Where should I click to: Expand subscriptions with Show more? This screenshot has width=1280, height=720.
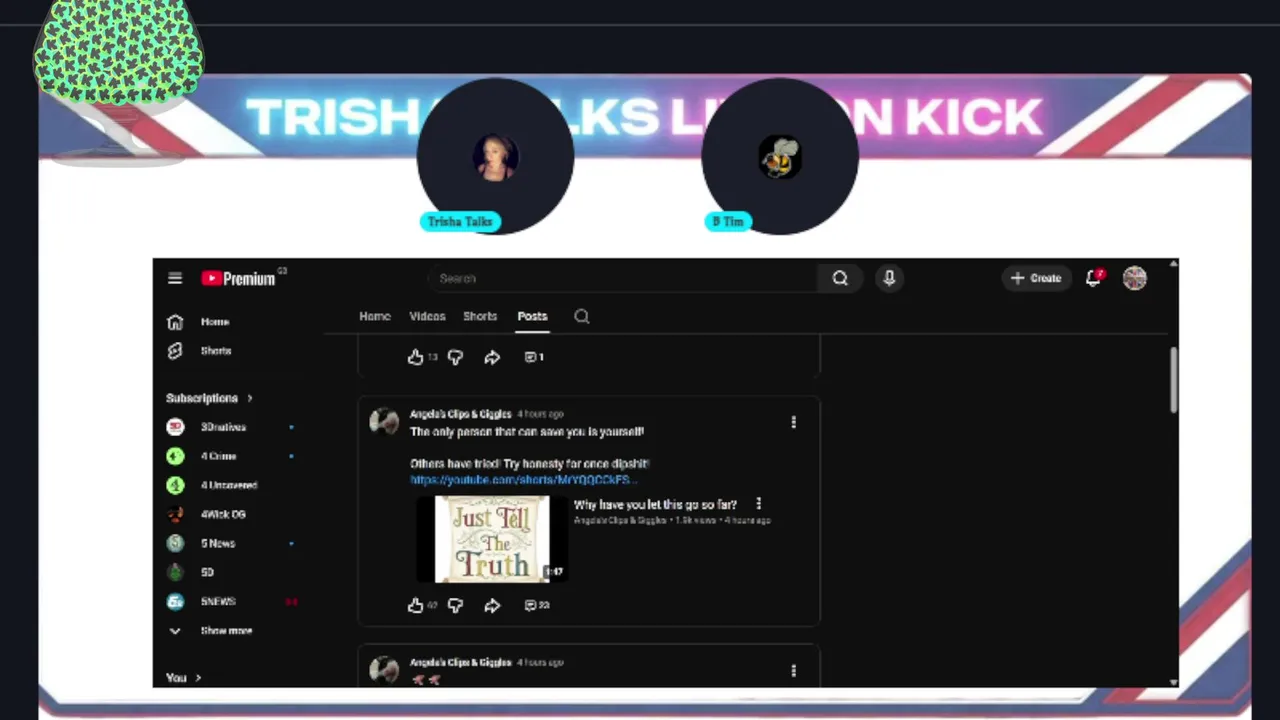click(212, 631)
